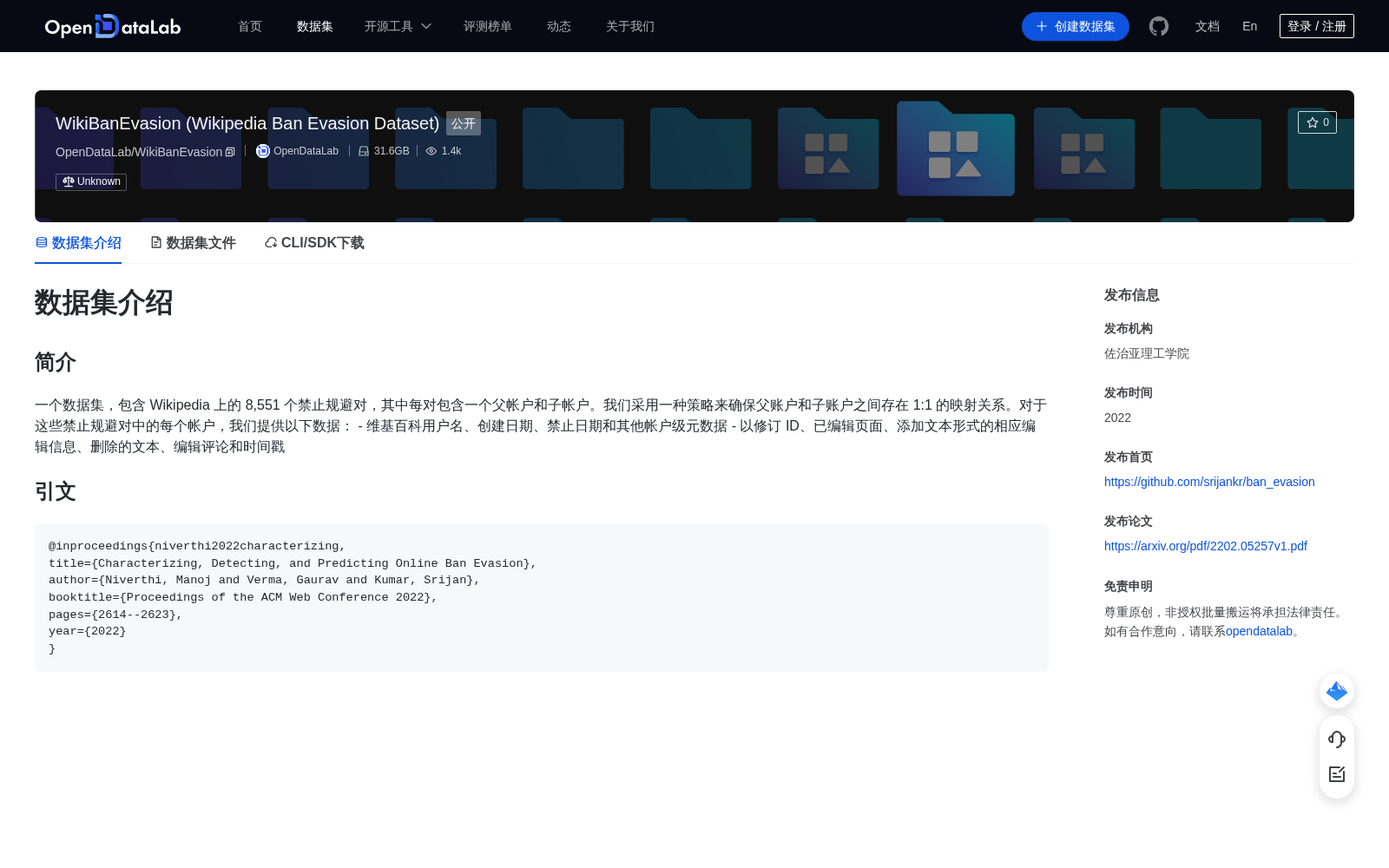Click the OpenDataLab logo
1389x868 pixels.
pos(113,26)
